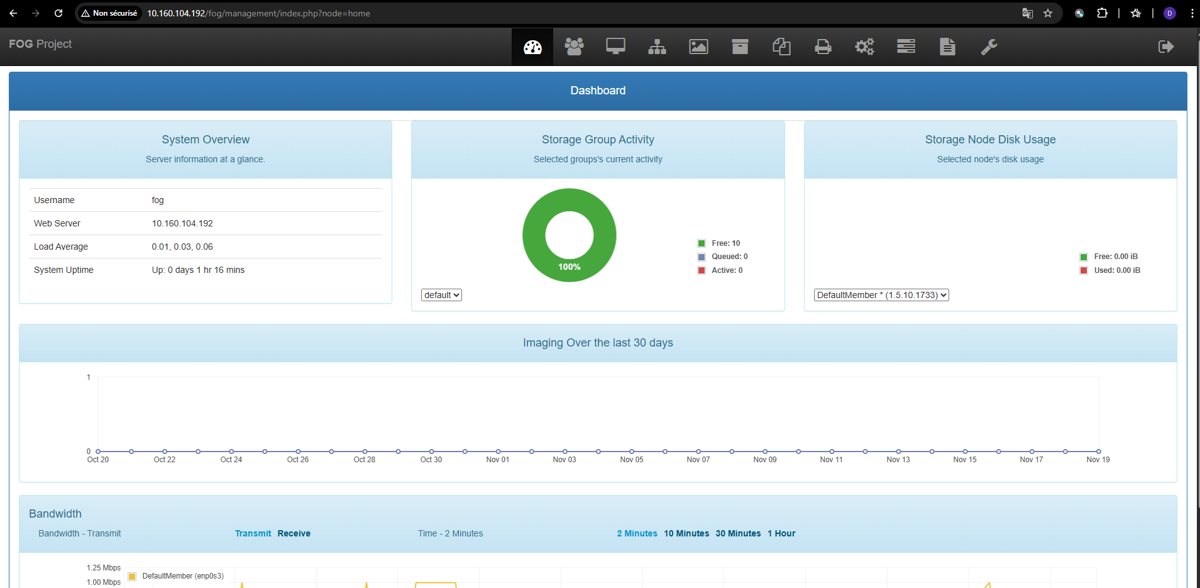Open the Images picture icon
The width and height of the screenshot is (1200, 588).
(x=699, y=46)
